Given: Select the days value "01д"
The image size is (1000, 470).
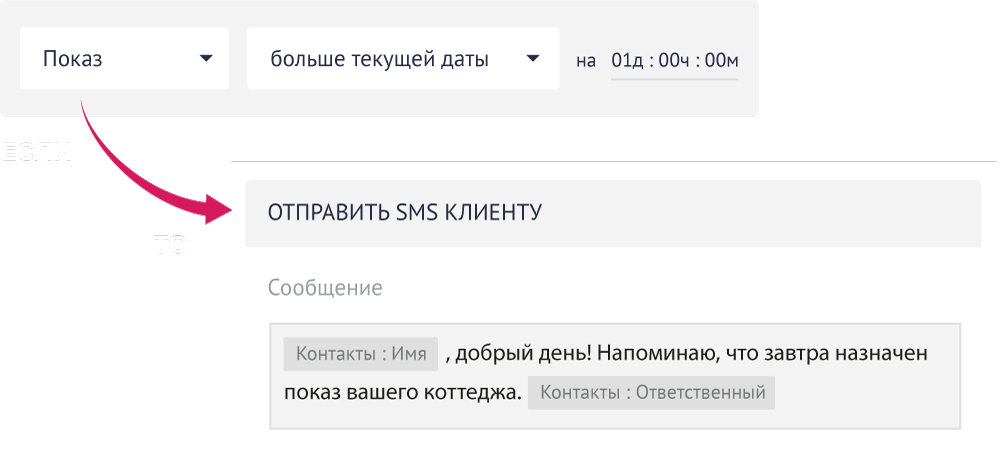Looking at the screenshot, I should tap(627, 60).
